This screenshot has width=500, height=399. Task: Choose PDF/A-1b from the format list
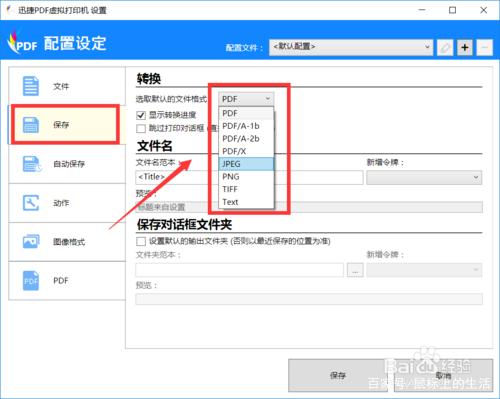[x=246, y=126]
